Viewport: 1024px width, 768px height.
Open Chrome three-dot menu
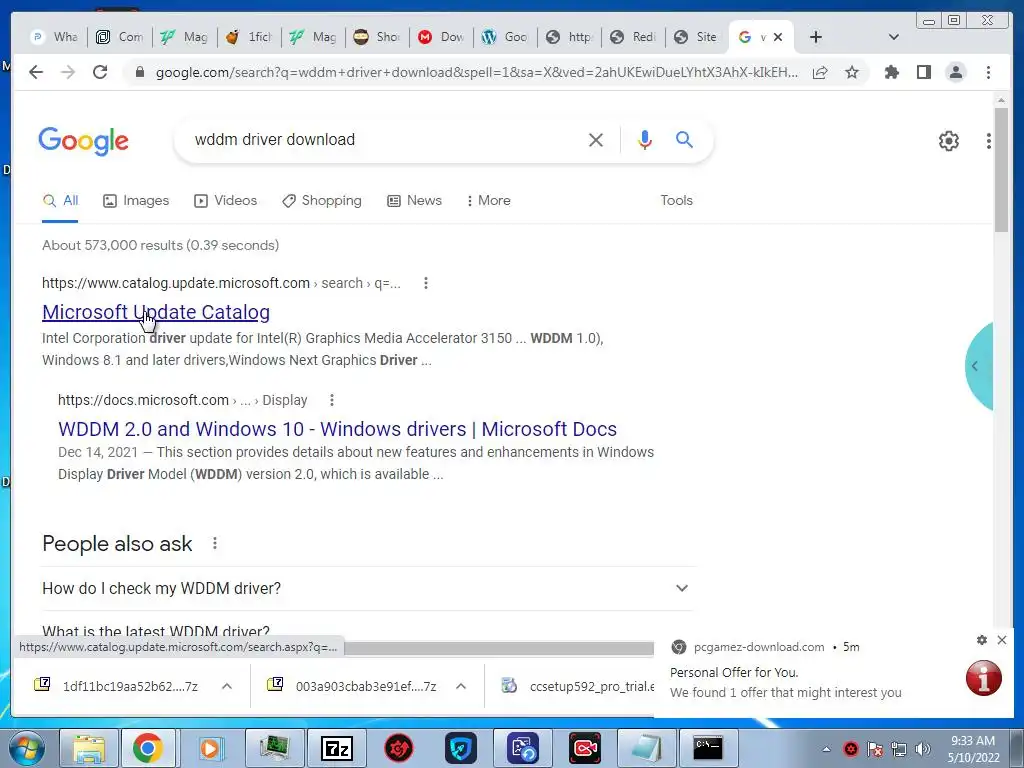(988, 72)
